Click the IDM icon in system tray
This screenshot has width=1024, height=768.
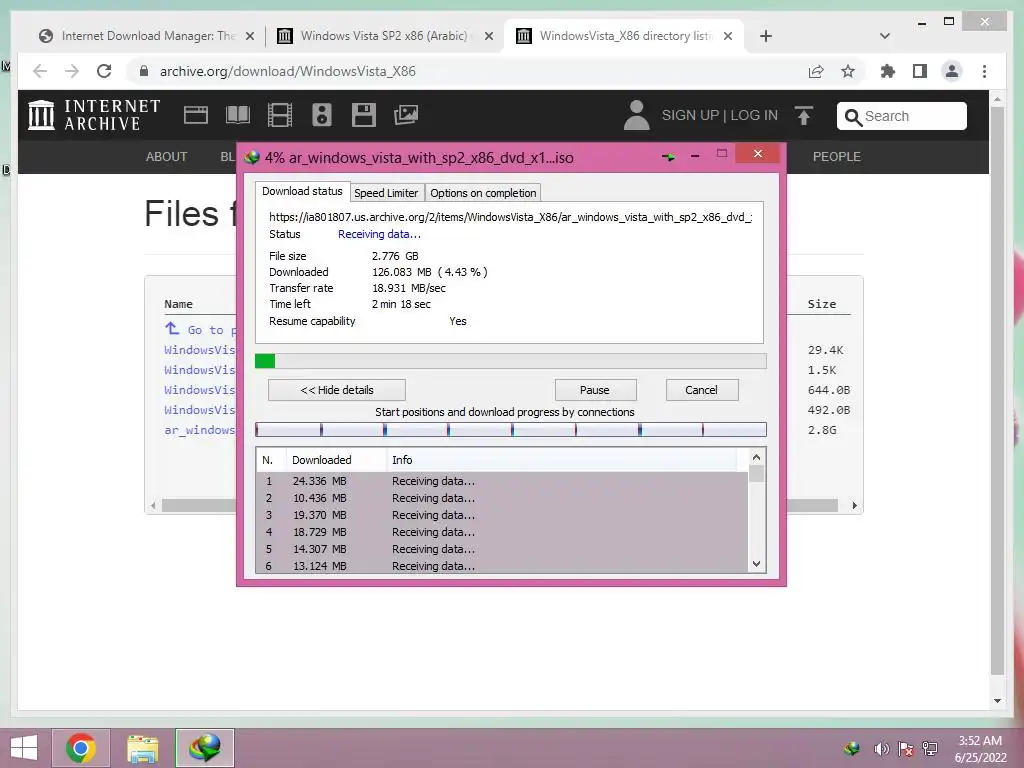pos(851,749)
